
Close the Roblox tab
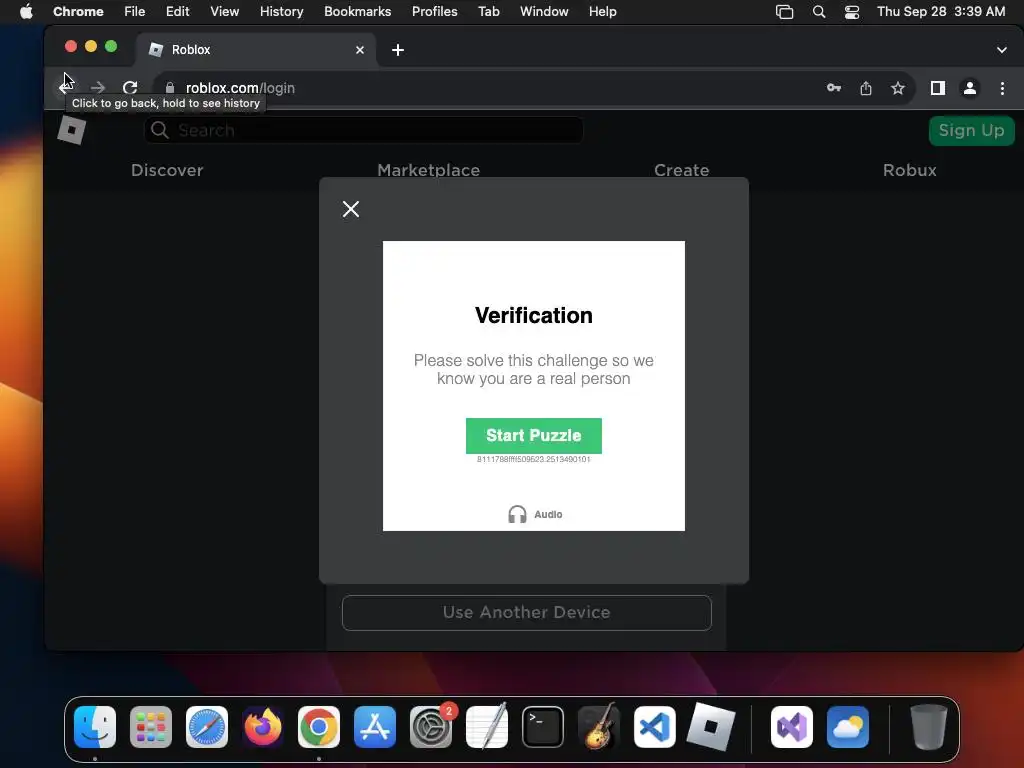[x=360, y=50]
